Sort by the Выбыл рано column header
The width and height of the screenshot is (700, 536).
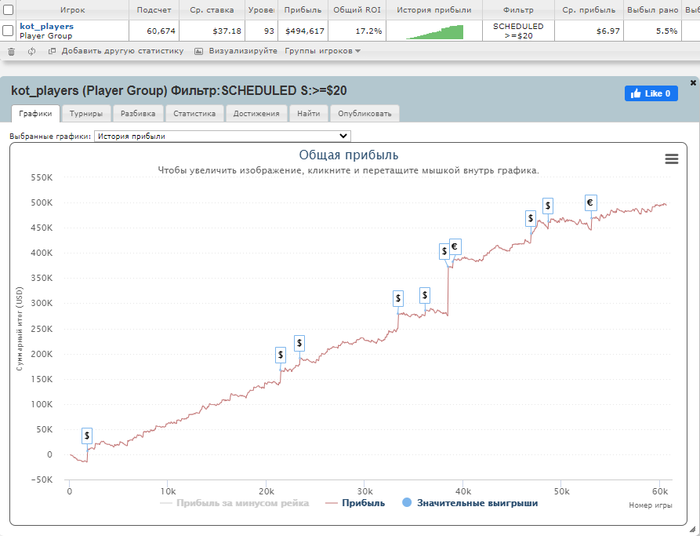point(652,10)
